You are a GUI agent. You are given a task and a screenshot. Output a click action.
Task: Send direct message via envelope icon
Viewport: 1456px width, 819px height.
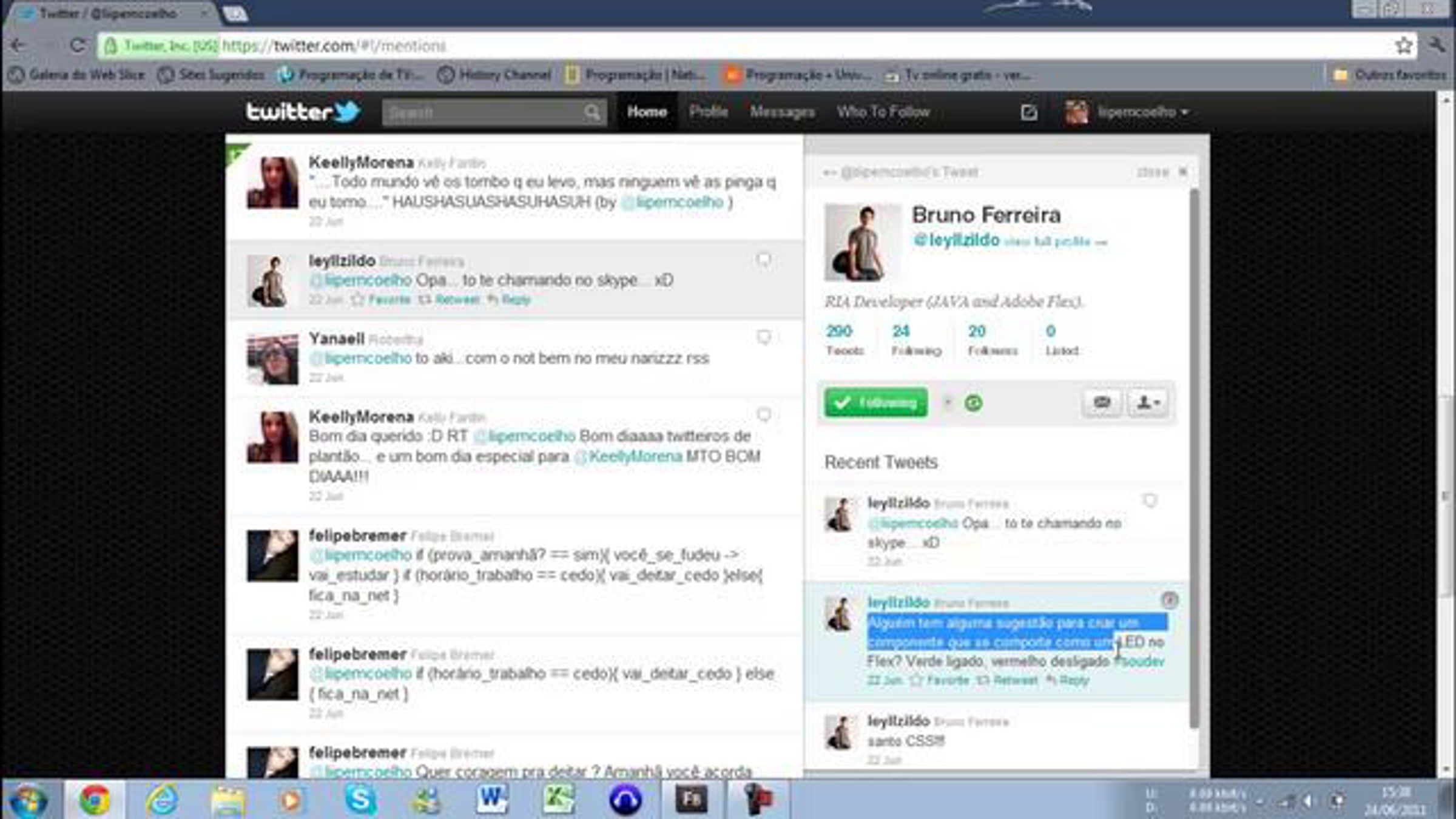pos(1102,402)
